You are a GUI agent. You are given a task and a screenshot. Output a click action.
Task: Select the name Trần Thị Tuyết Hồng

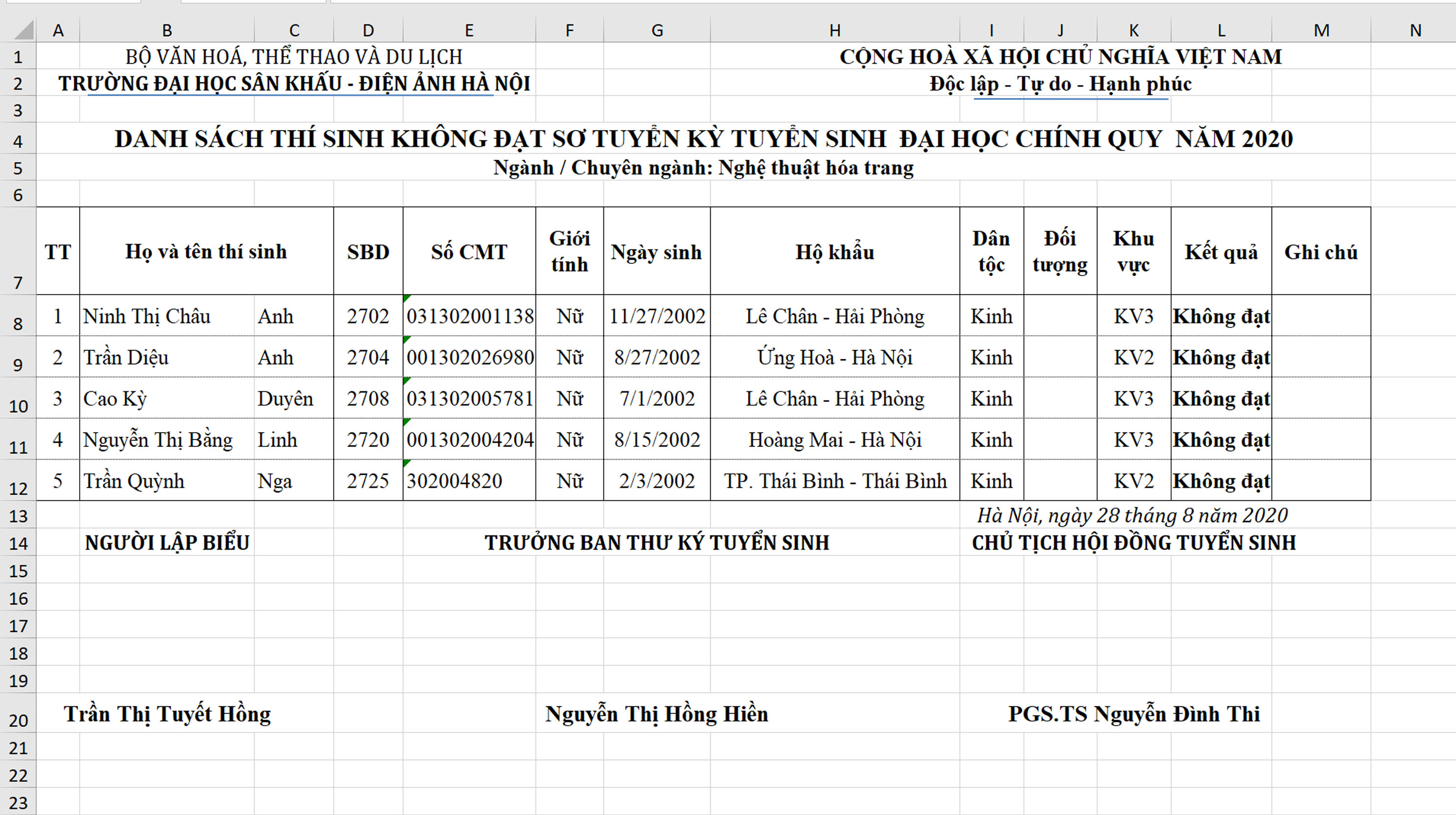tap(167, 713)
